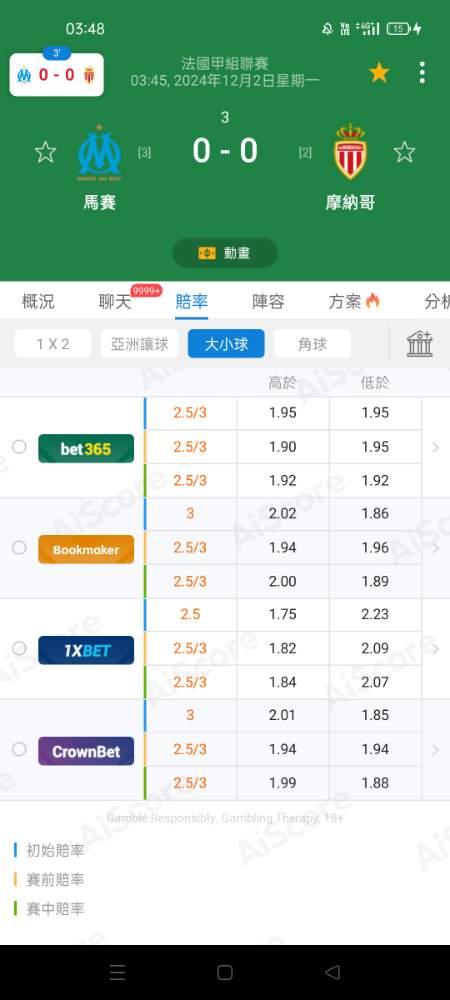Image resolution: width=450 pixels, height=1000 pixels.
Task: Tap the muted notification bell icon
Action: [x=328, y=29]
